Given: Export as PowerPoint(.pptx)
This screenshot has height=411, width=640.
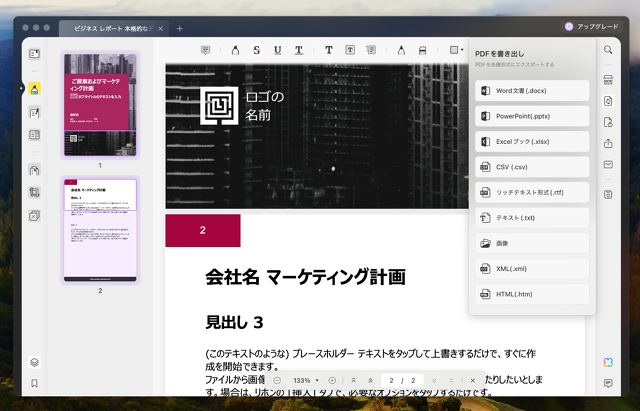Looking at the screenshot, I should tap(532, 116).
